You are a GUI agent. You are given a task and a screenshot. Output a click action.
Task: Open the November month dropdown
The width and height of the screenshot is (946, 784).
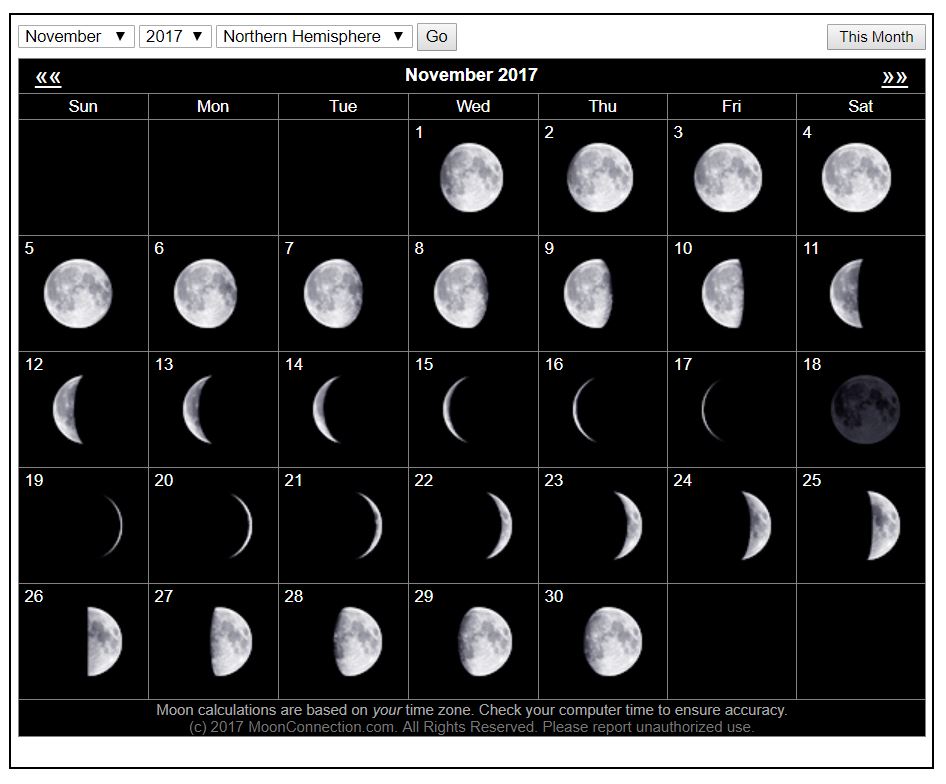click(x=76, y=37)
